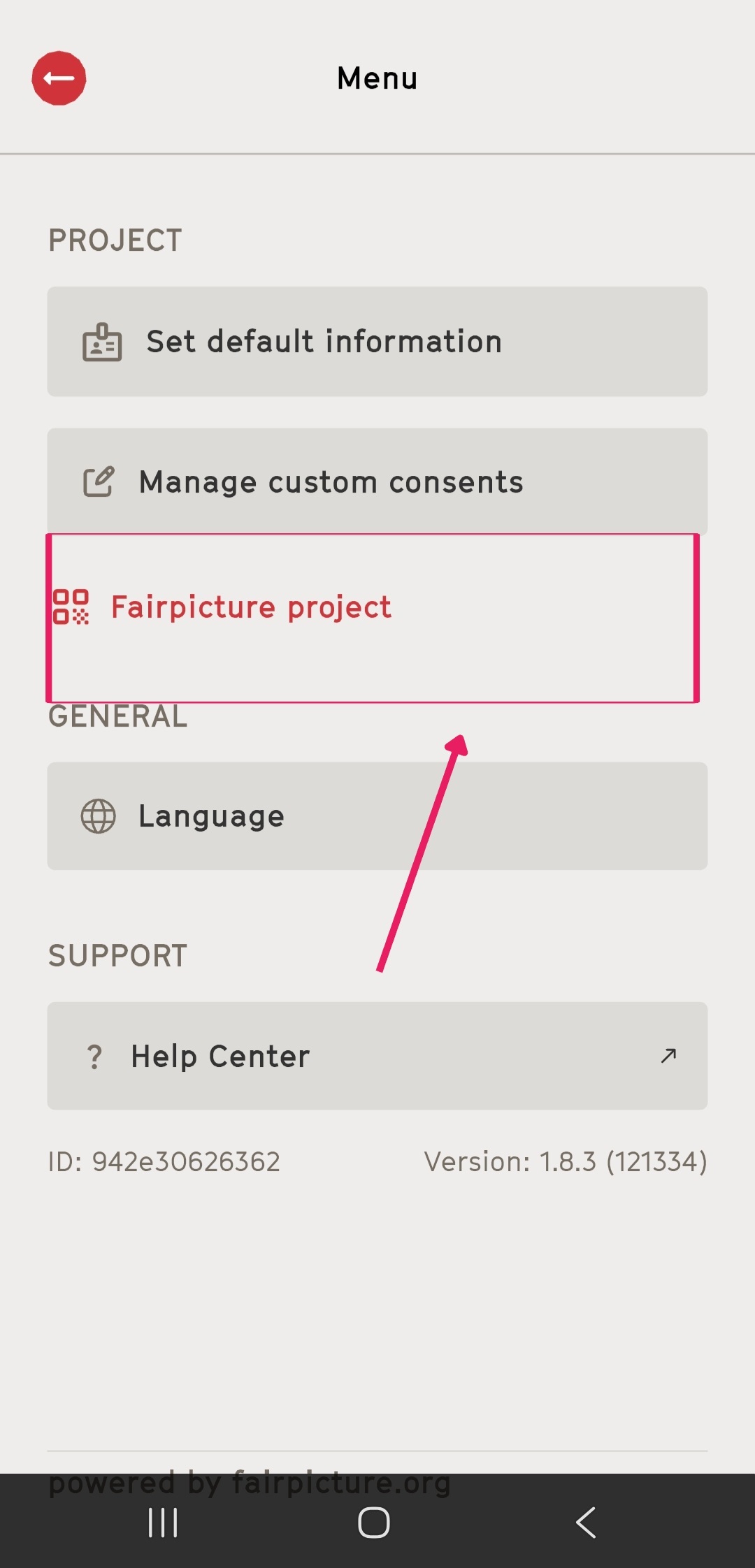Click the Menu title in the header
This screenshot has width=755, height=1568.
pyautogui.click(x=377, y=78)
